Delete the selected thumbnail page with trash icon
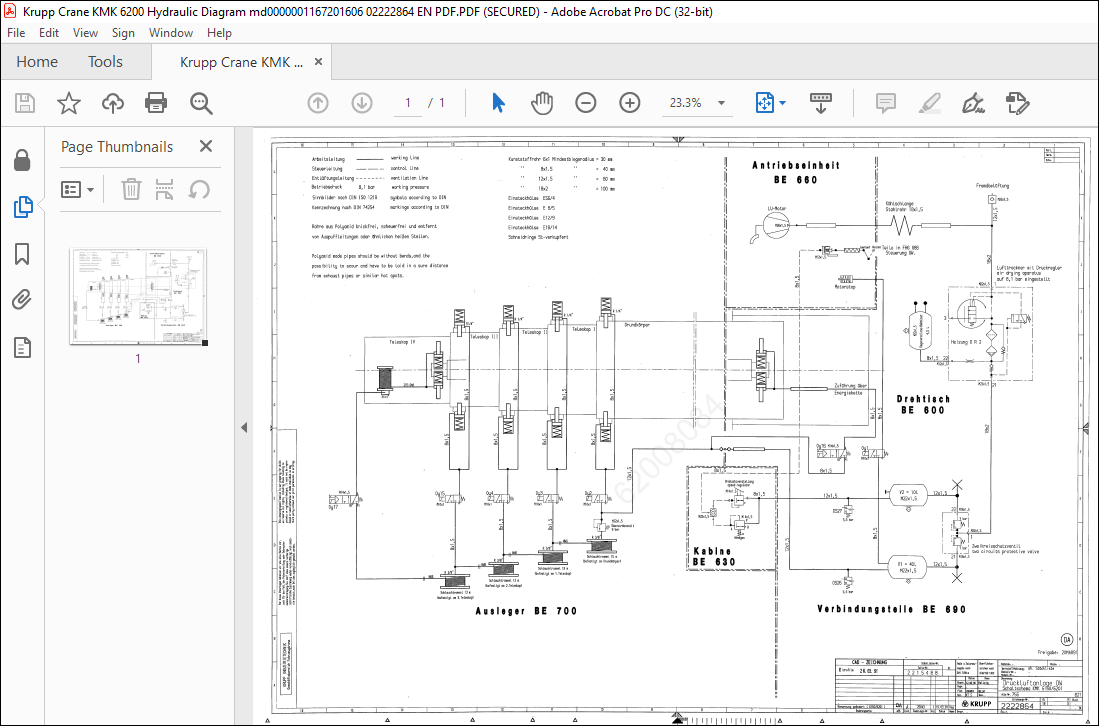The image size is (1099, 726). pos(131,189)
